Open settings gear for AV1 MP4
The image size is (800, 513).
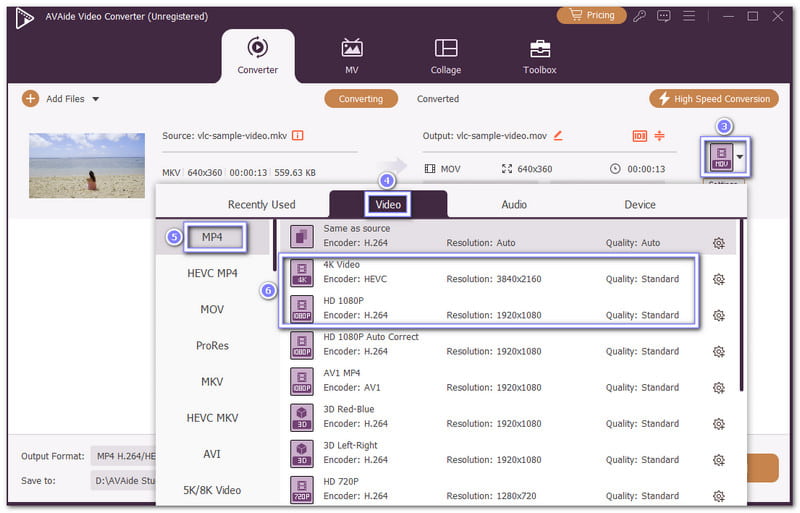719,388
